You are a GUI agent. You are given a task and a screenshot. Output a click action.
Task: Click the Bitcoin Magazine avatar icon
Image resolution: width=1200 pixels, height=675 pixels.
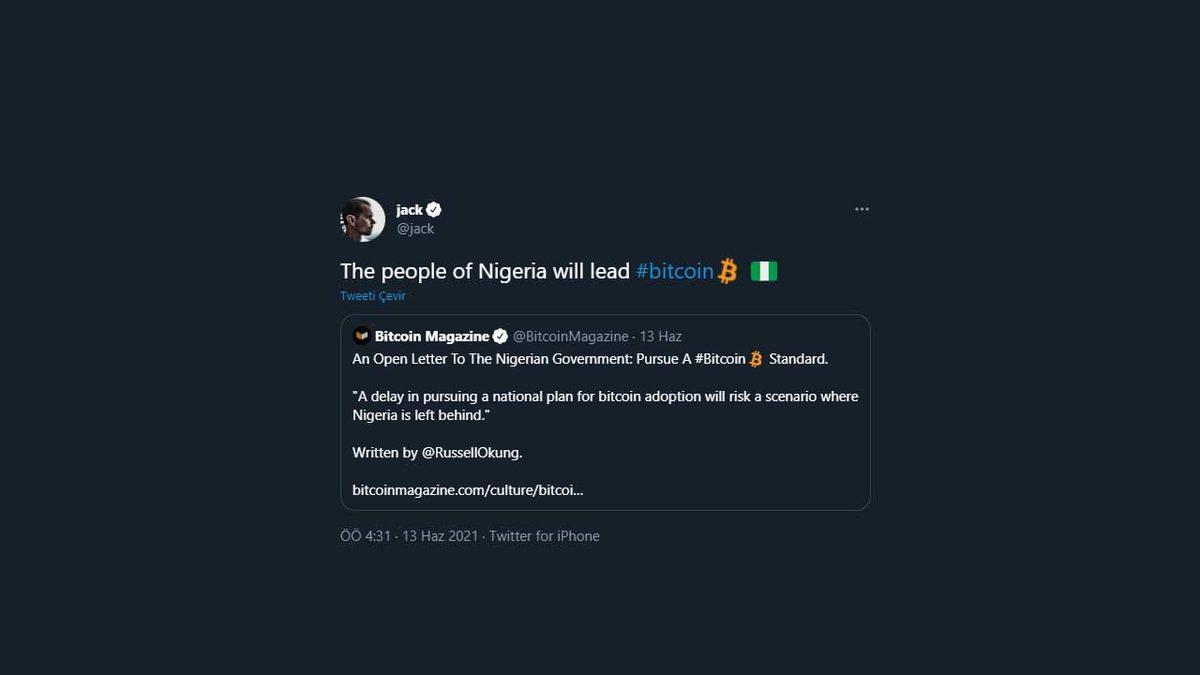[x=362, y=336]
